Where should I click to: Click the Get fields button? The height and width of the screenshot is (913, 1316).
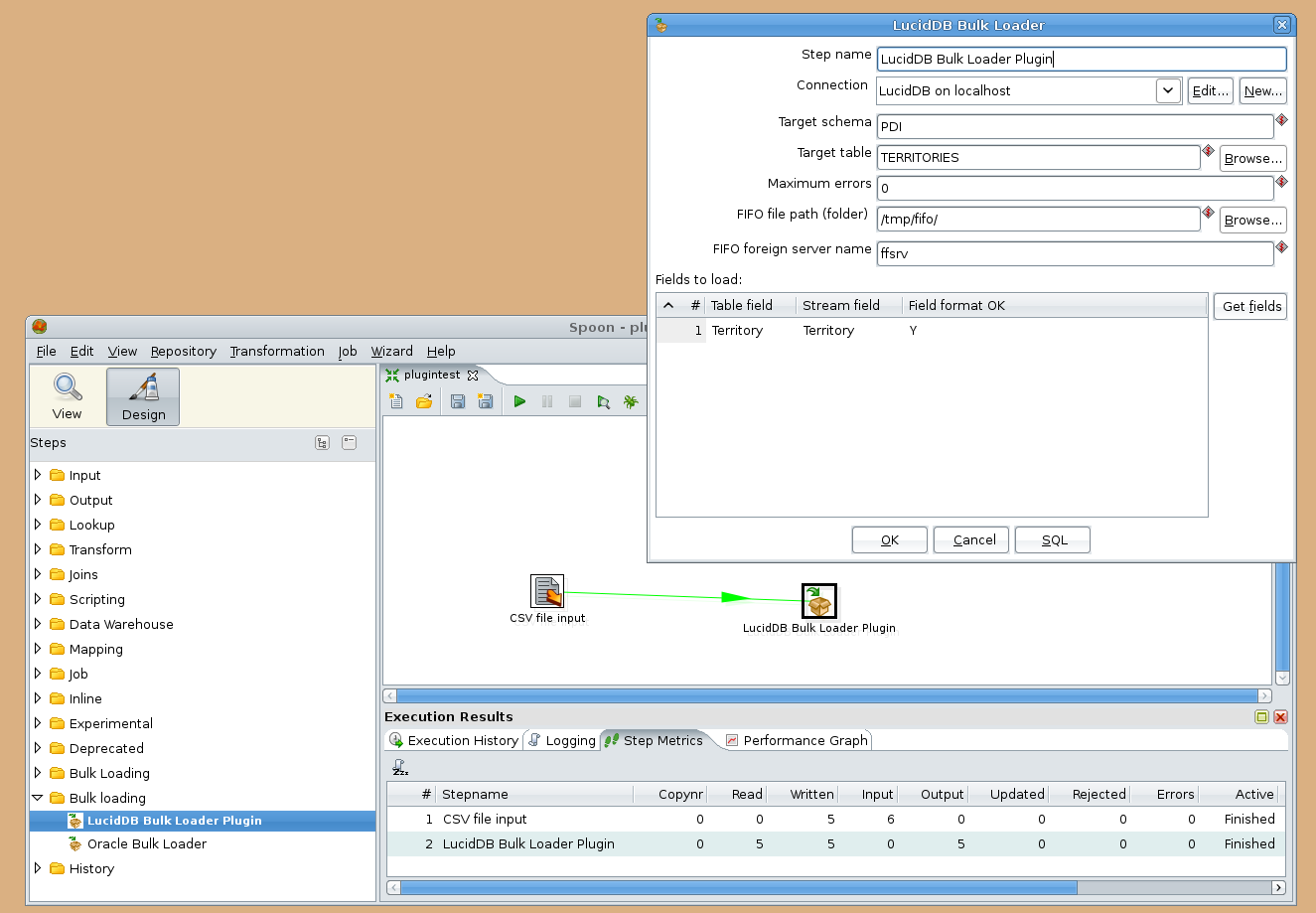pos(1250,306)
